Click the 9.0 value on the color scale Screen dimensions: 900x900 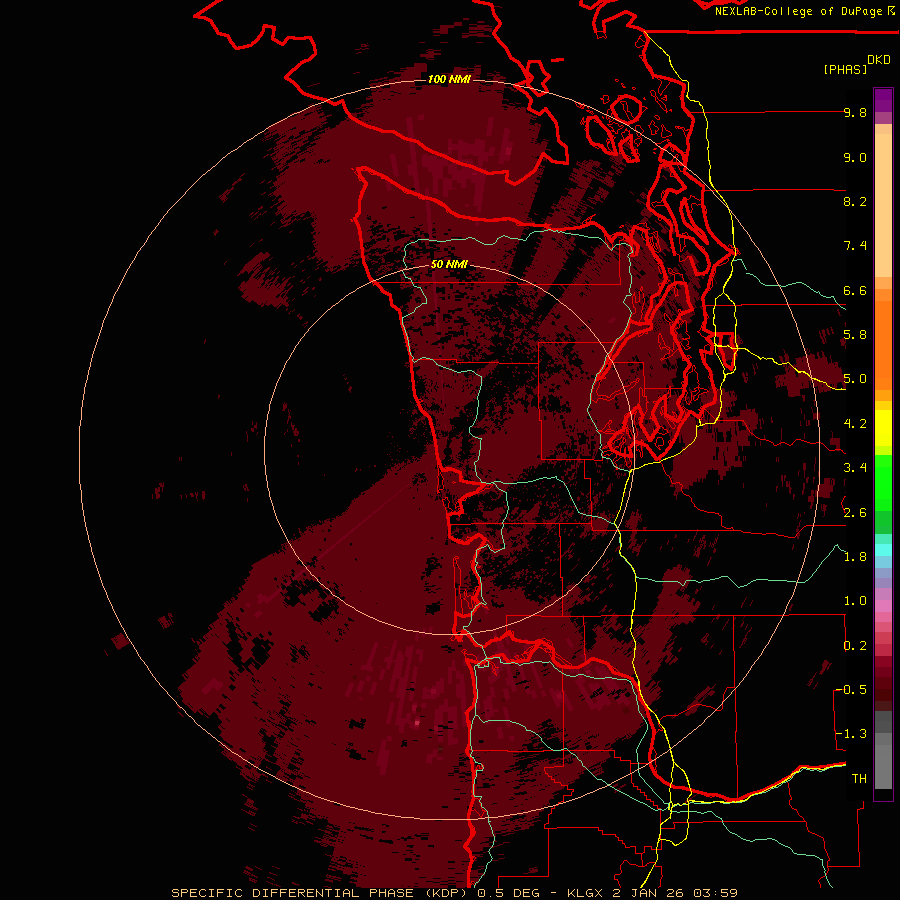click(855, 157)
